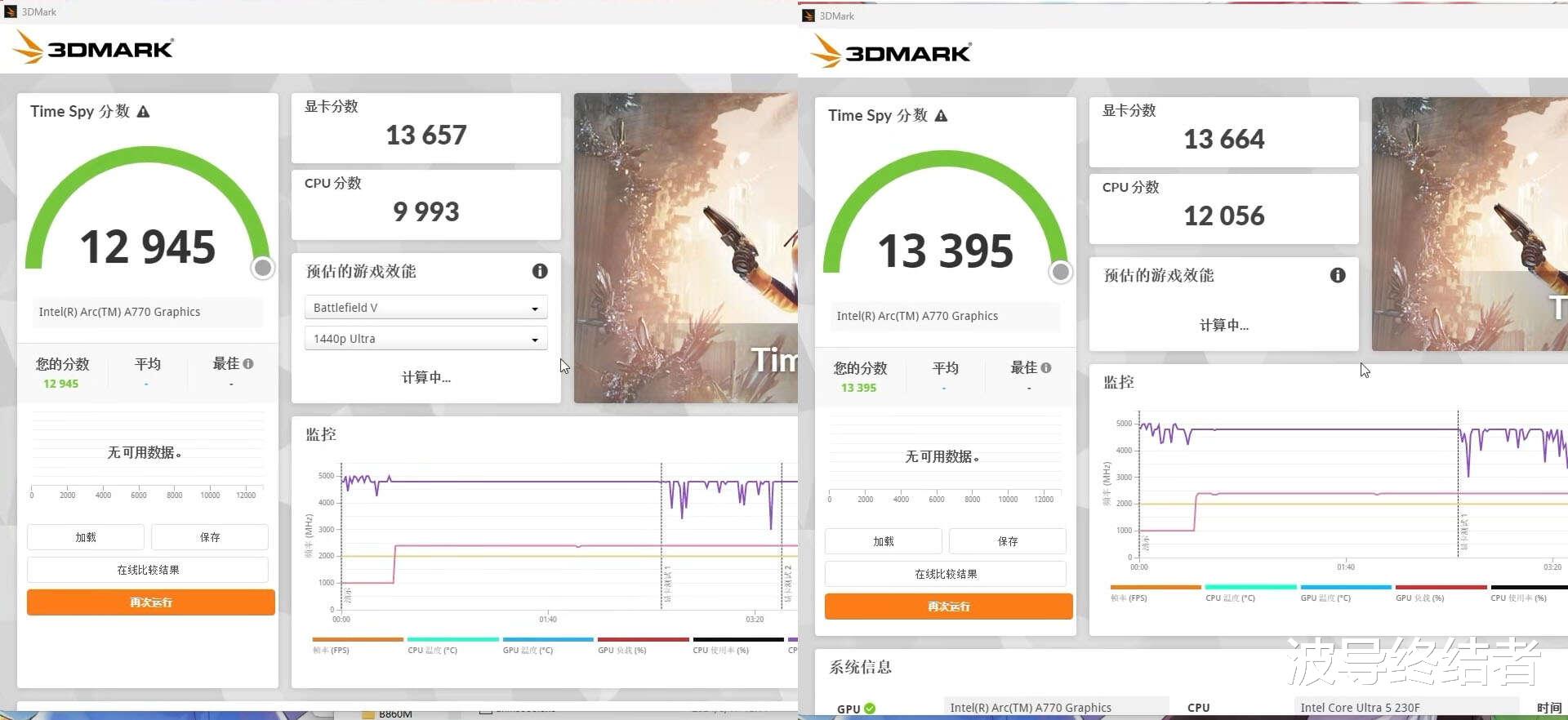Click the warning triangle beside Time Spy in the 12 945 window

[x=143, y=112]
